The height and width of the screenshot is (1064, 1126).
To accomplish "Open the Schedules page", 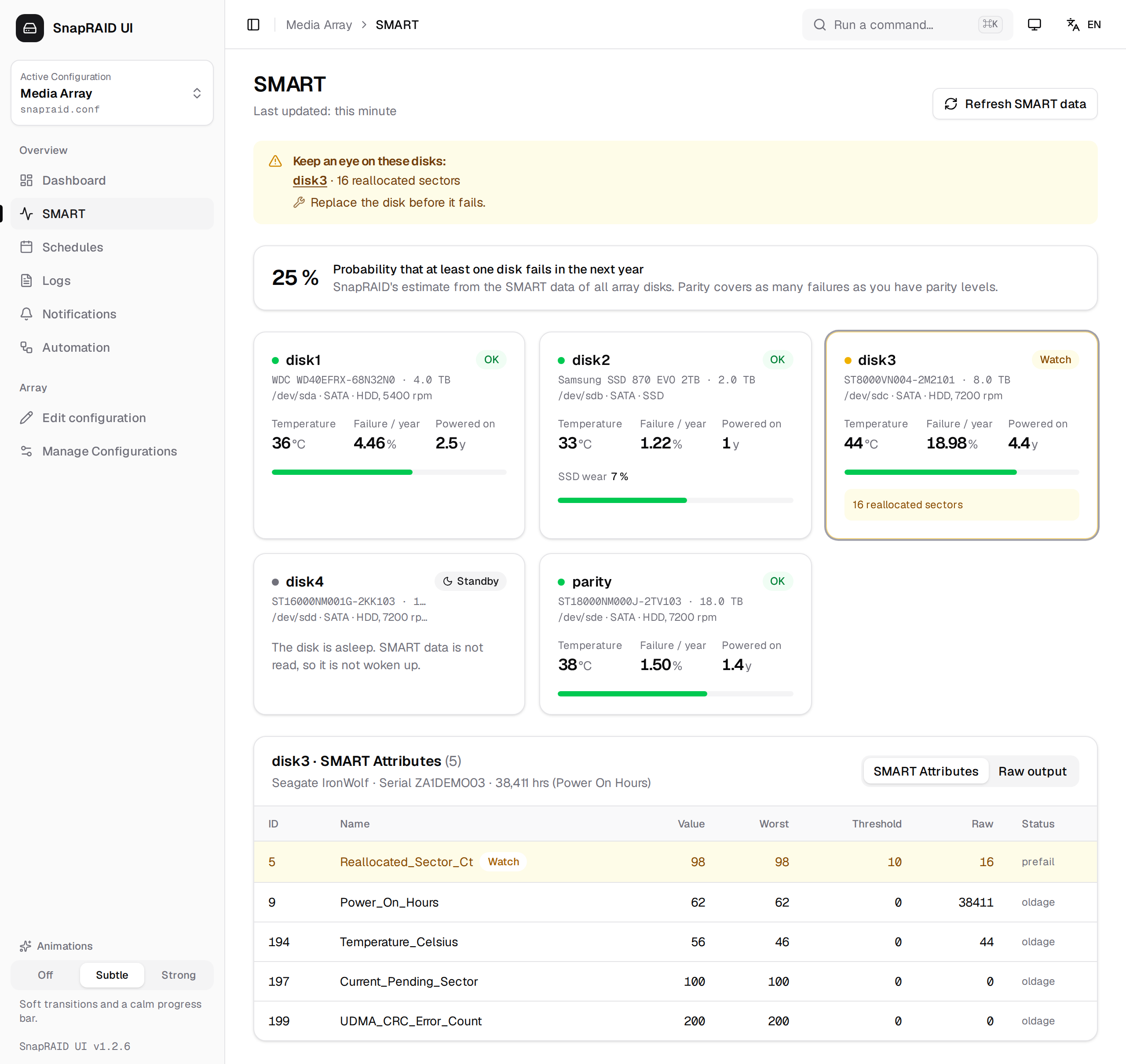I will click(112, 247).
